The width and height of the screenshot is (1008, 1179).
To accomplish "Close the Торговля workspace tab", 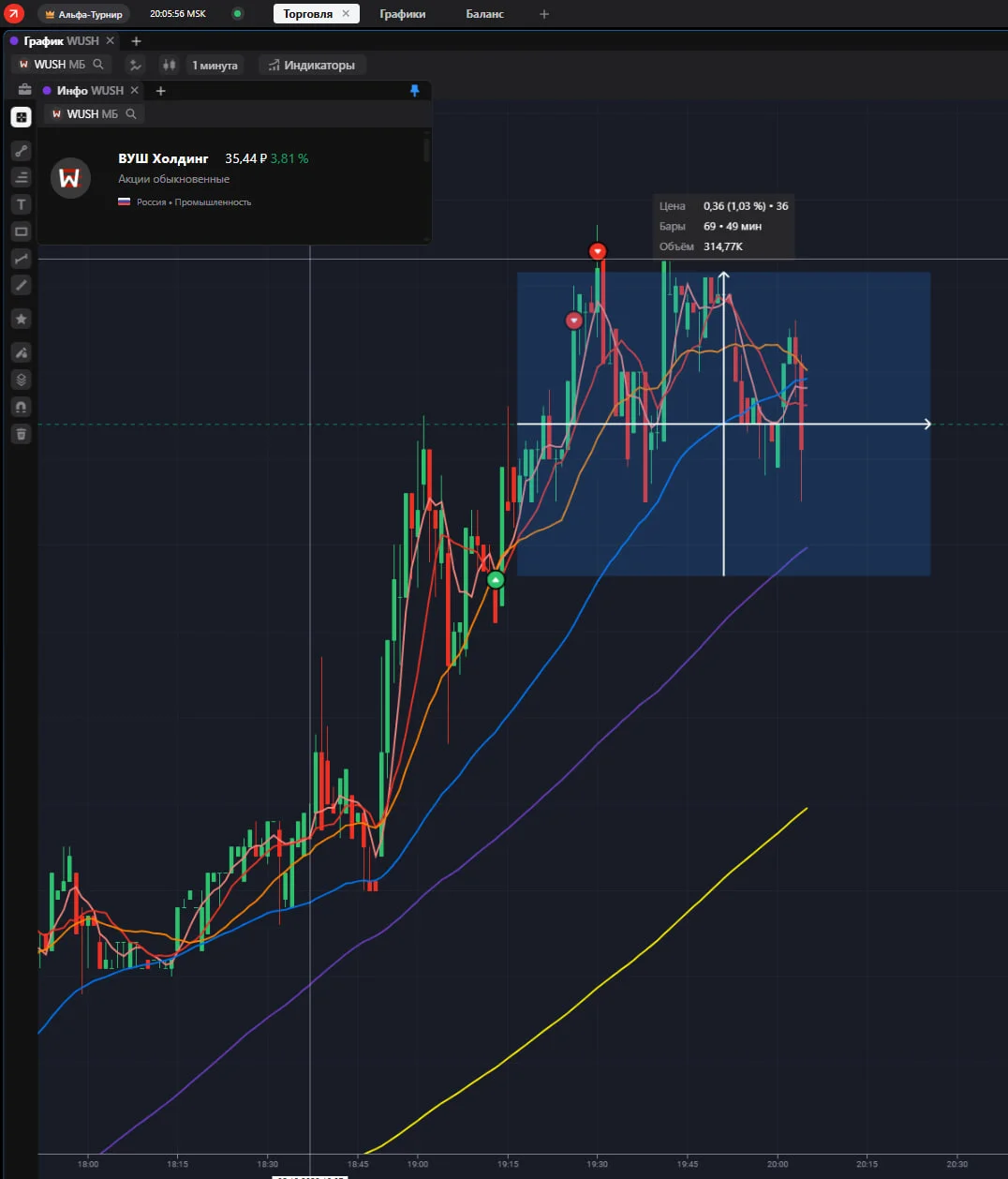I will [x=346, y=14].
